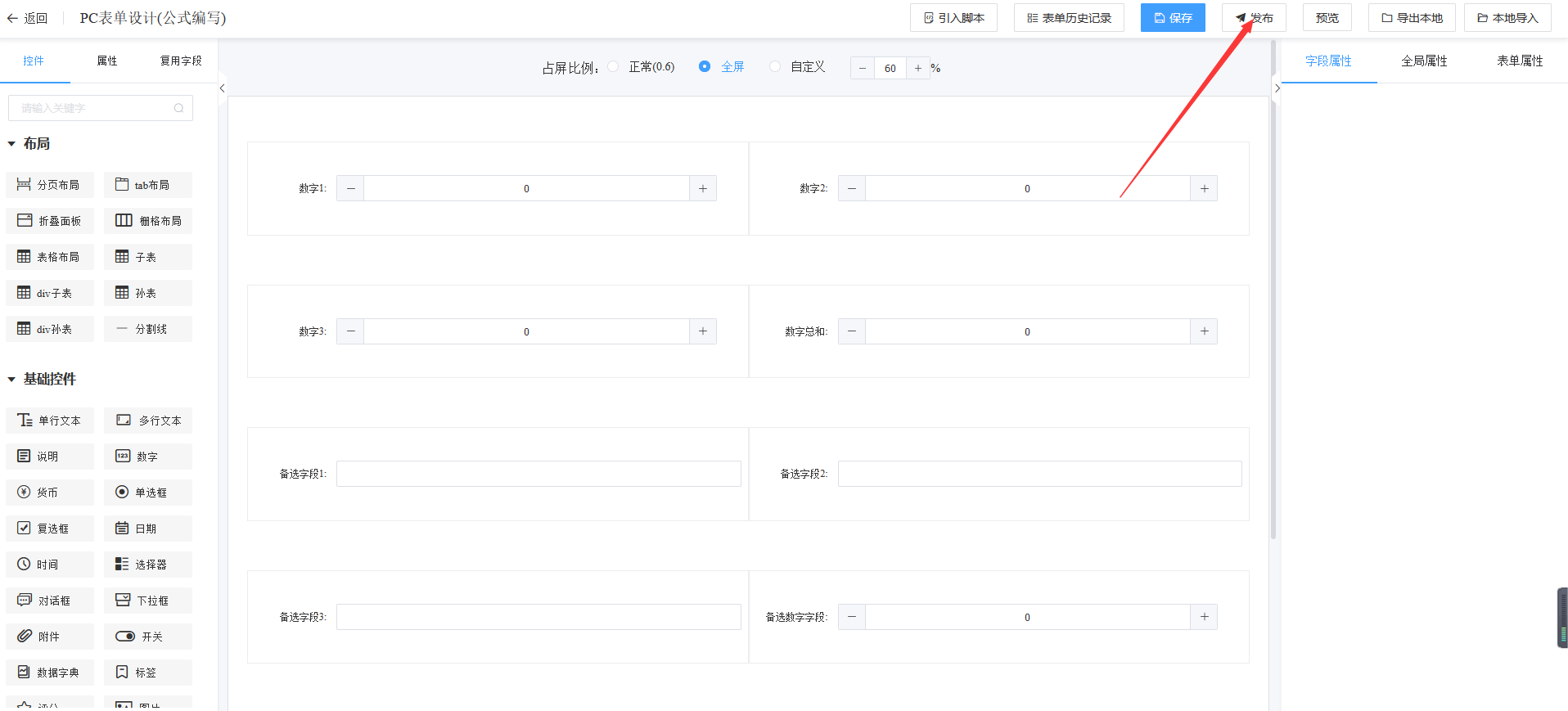This screenshot has height=711, width=1568.
Task: Add the div子表 control
Action: (50, 293)
